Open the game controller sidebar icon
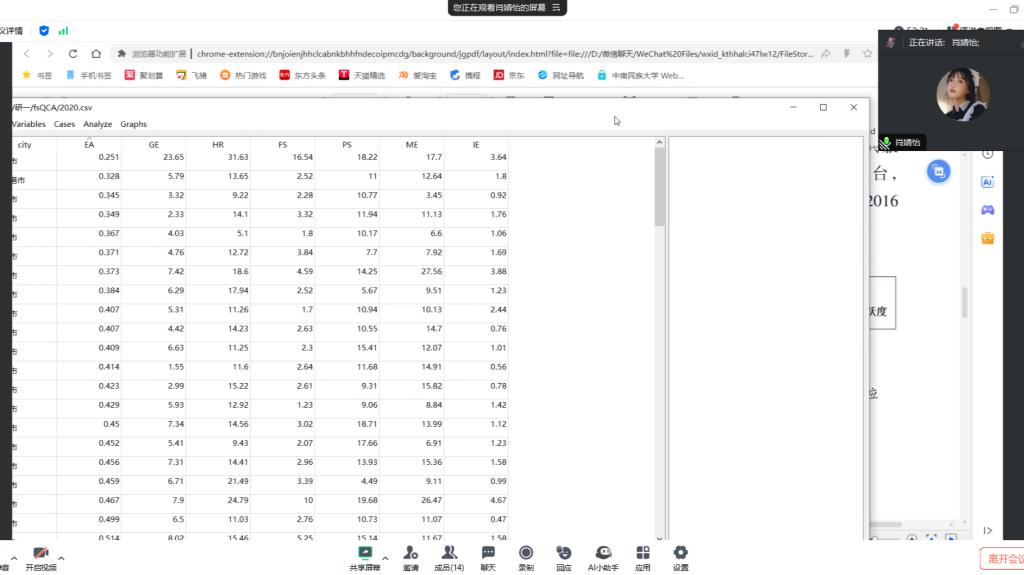 point(987,210)
